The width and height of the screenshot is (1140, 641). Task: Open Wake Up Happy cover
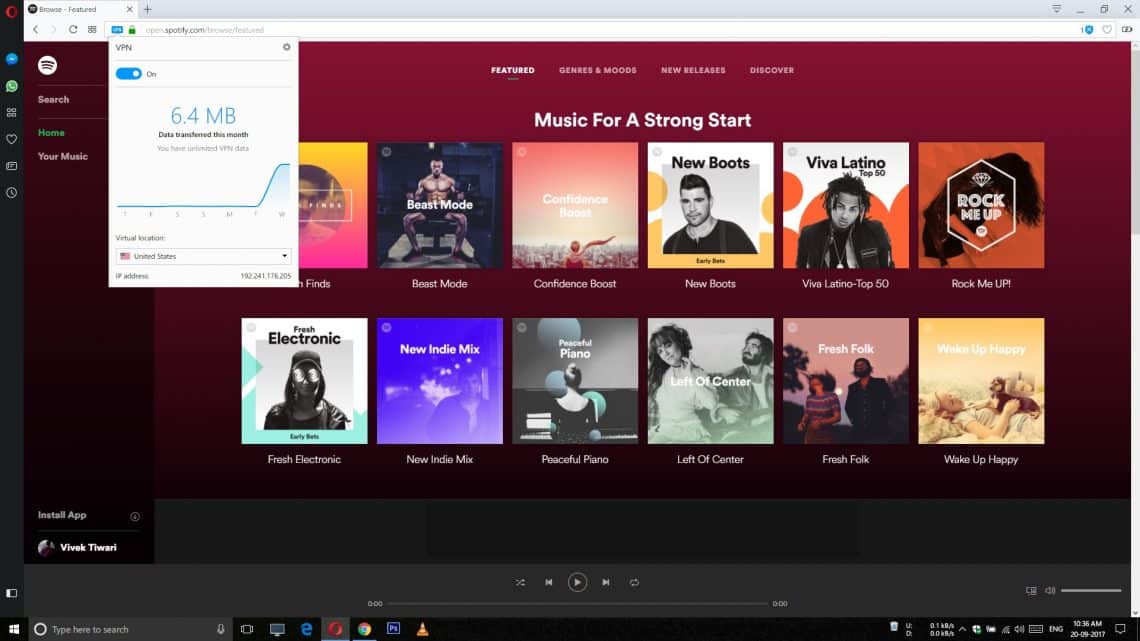point(981,381)
